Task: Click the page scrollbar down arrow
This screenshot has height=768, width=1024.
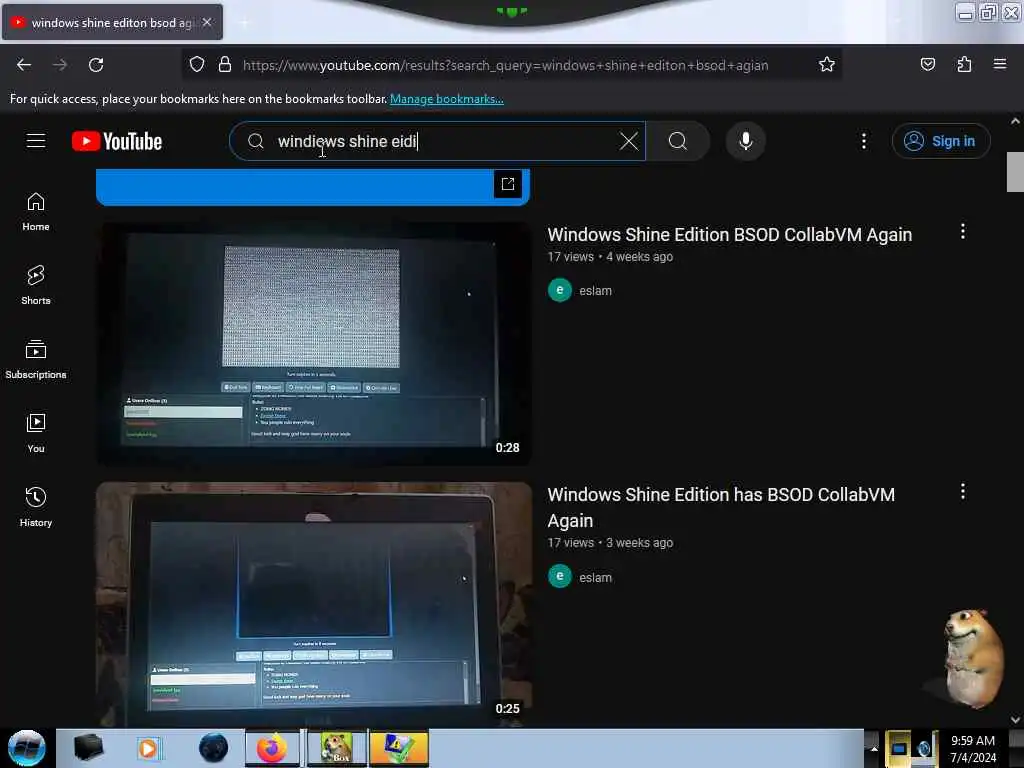Action: coord(1015,720)
